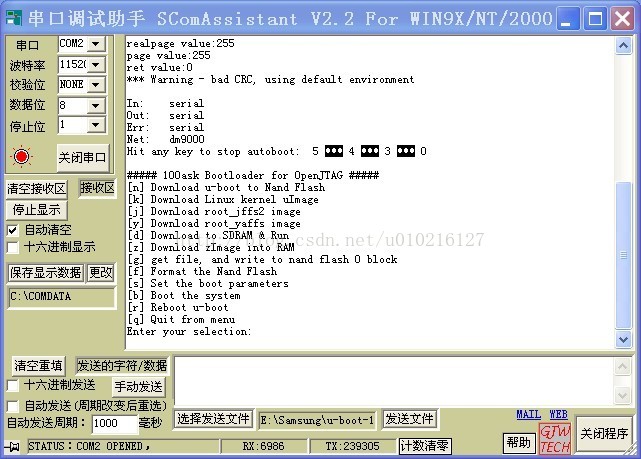The height and width of the screenshot is (459, 641).
Task: Minimize the SComAssistant window
Action: coord(568,19)
